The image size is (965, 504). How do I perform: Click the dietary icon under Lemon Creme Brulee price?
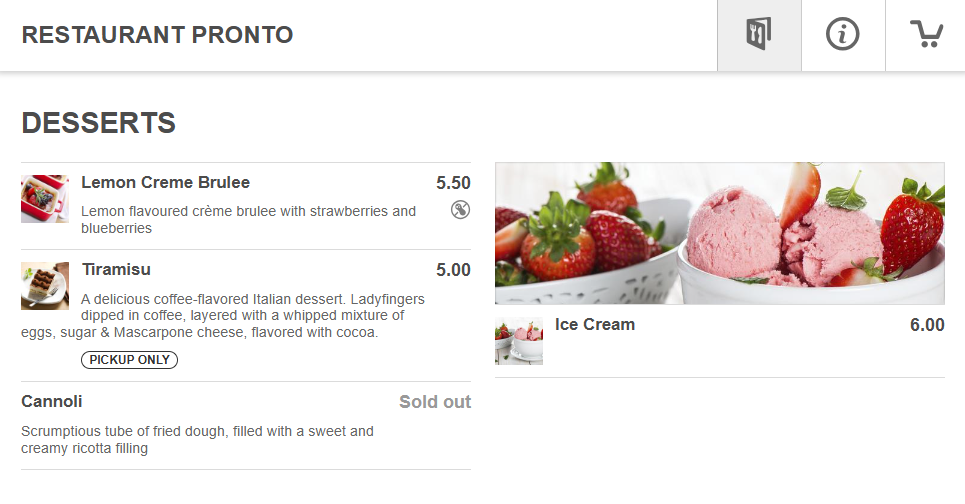pyautogui.click(x=460, y=209)
